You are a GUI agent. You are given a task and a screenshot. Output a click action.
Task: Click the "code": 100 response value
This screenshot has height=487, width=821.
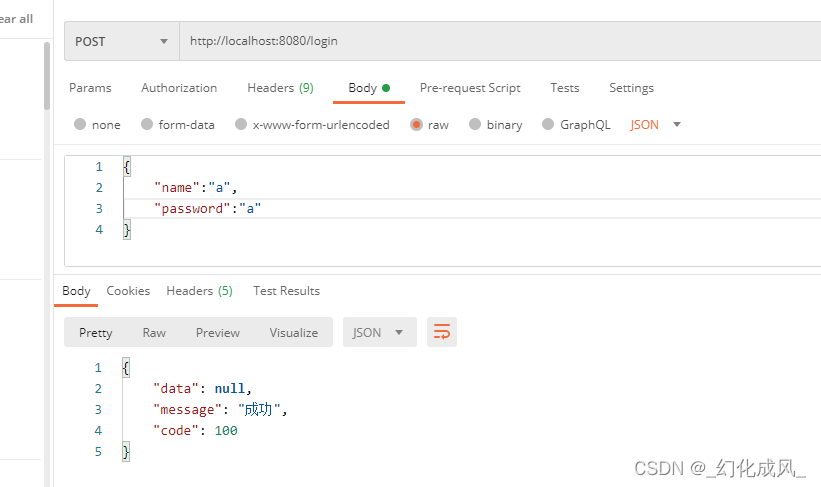226,430
